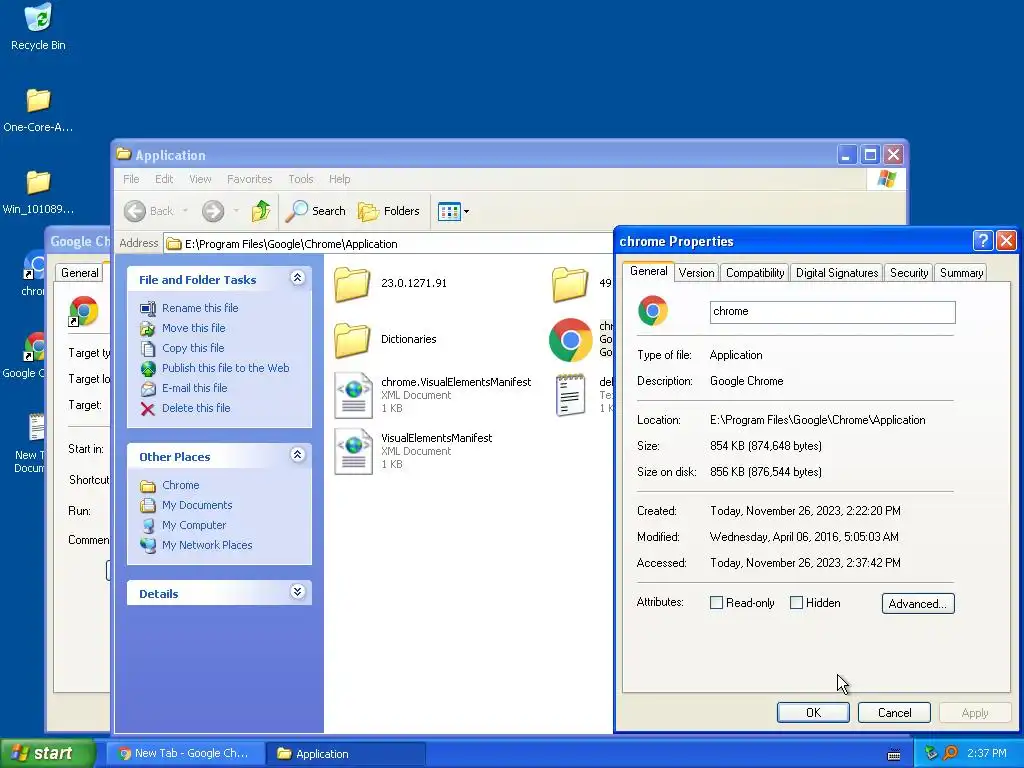
Task: Toggle the Folders pane button
Action: point(389,211)
